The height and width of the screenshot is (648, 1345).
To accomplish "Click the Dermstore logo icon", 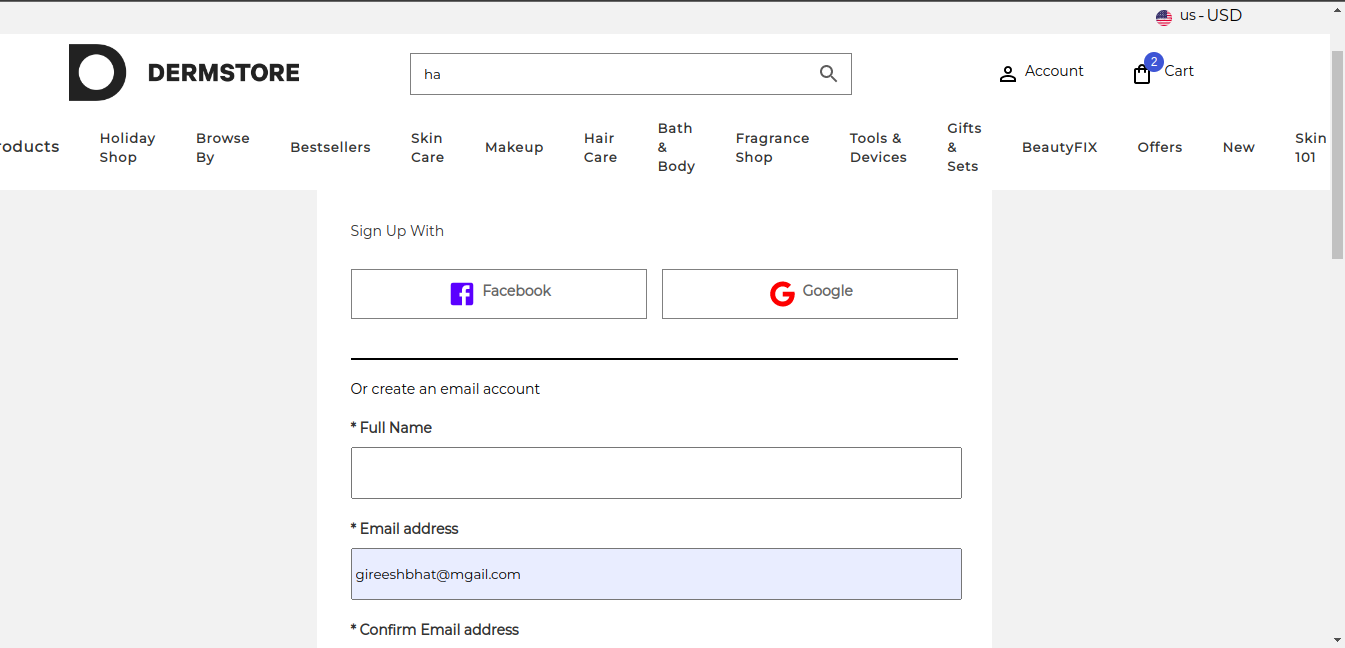I will 97,72.
